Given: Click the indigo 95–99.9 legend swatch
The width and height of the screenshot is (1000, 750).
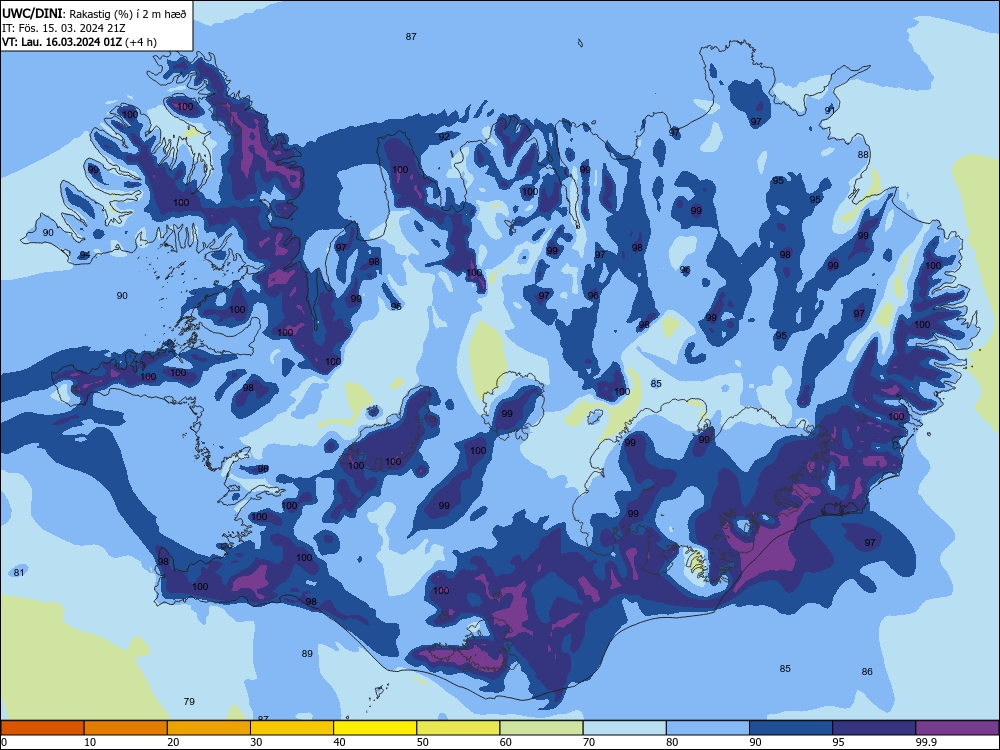Looking at the screenshot, I should click(x=874, y=728).
